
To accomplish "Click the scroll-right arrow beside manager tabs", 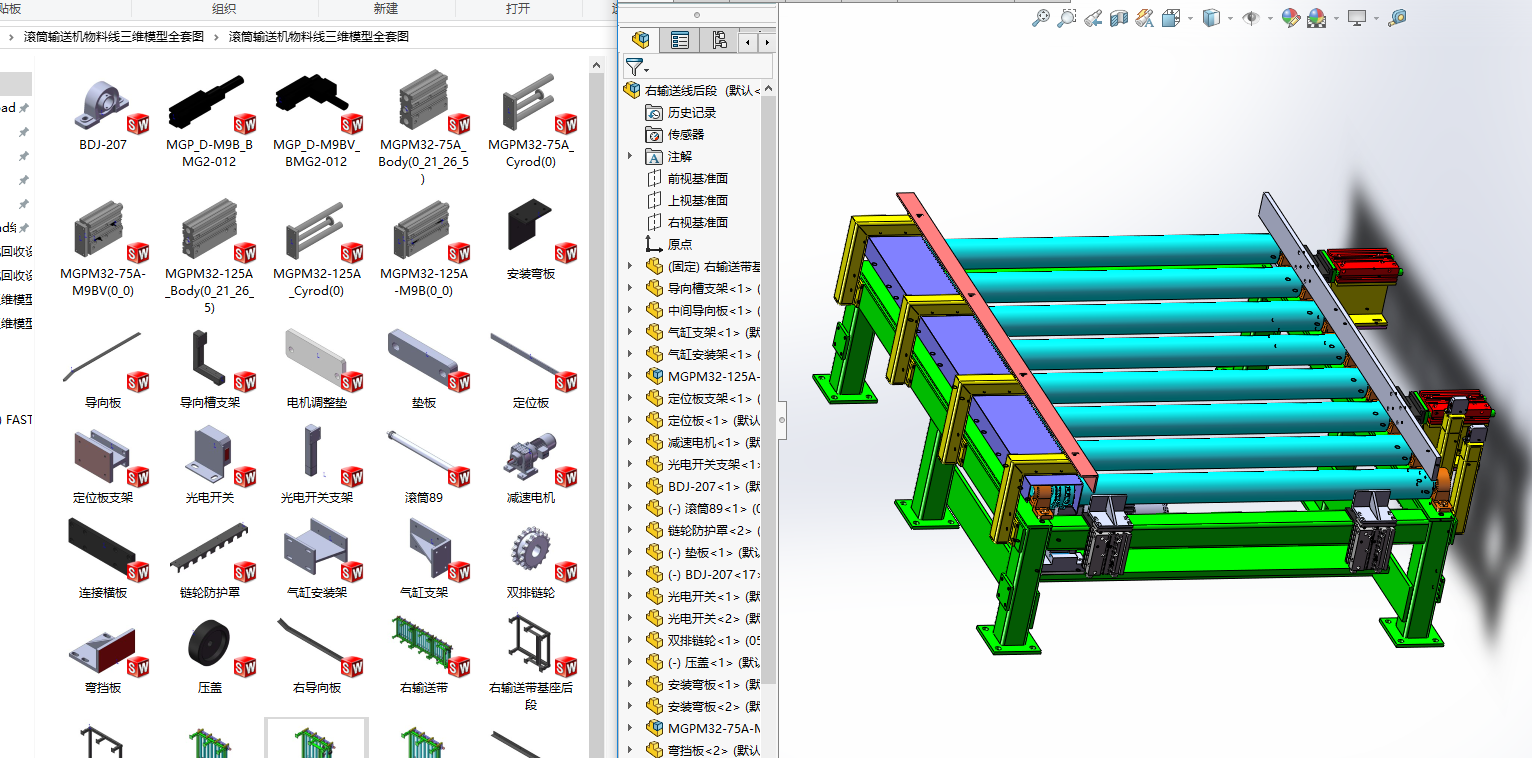I will (x=767, y=42).
